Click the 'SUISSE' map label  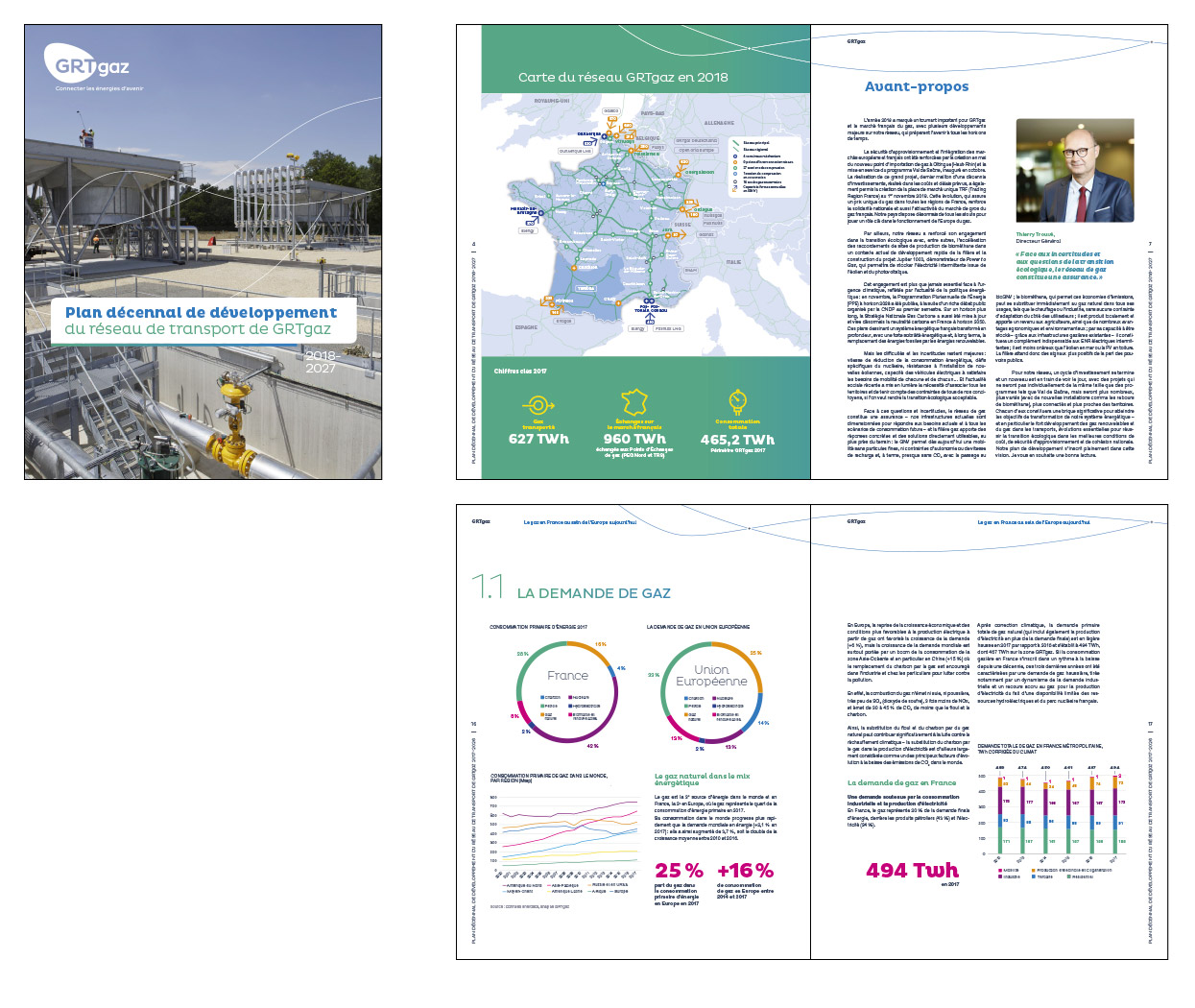point(682,225)
